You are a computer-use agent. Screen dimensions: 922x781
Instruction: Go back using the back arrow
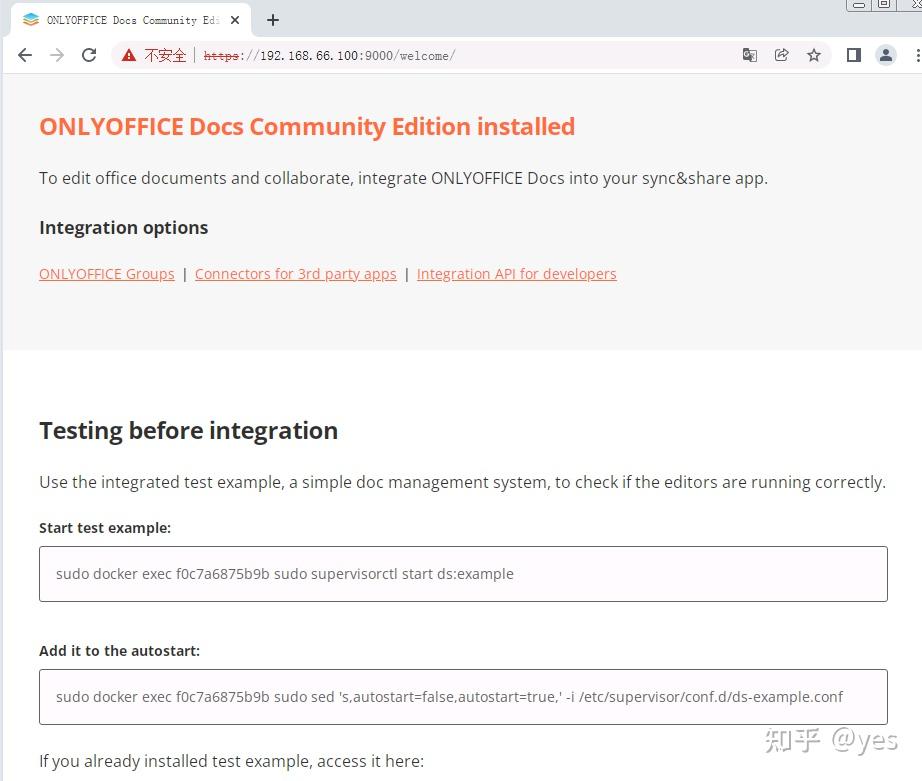[x=24, y=55]
